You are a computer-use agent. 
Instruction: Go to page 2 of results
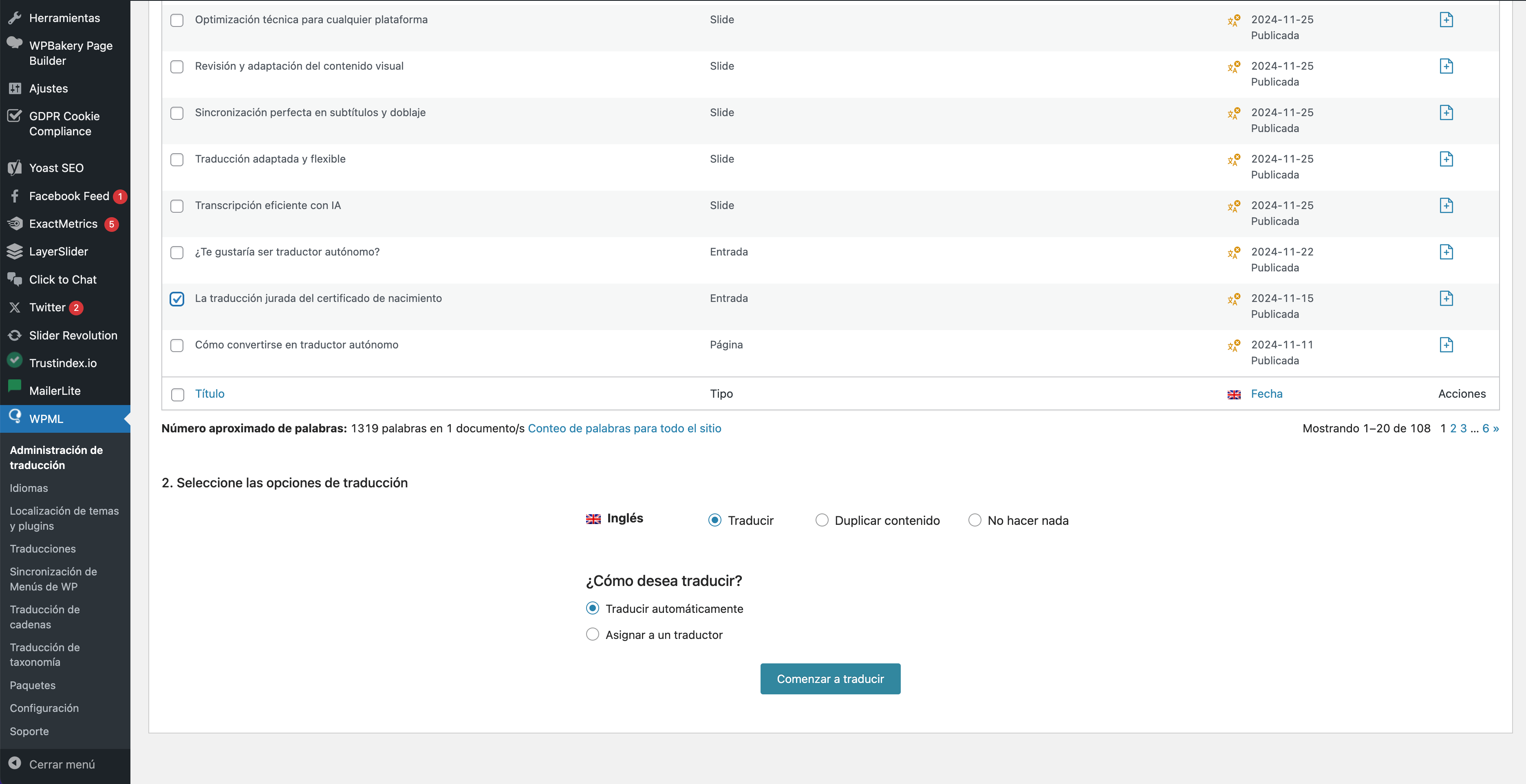[1453, 428]
